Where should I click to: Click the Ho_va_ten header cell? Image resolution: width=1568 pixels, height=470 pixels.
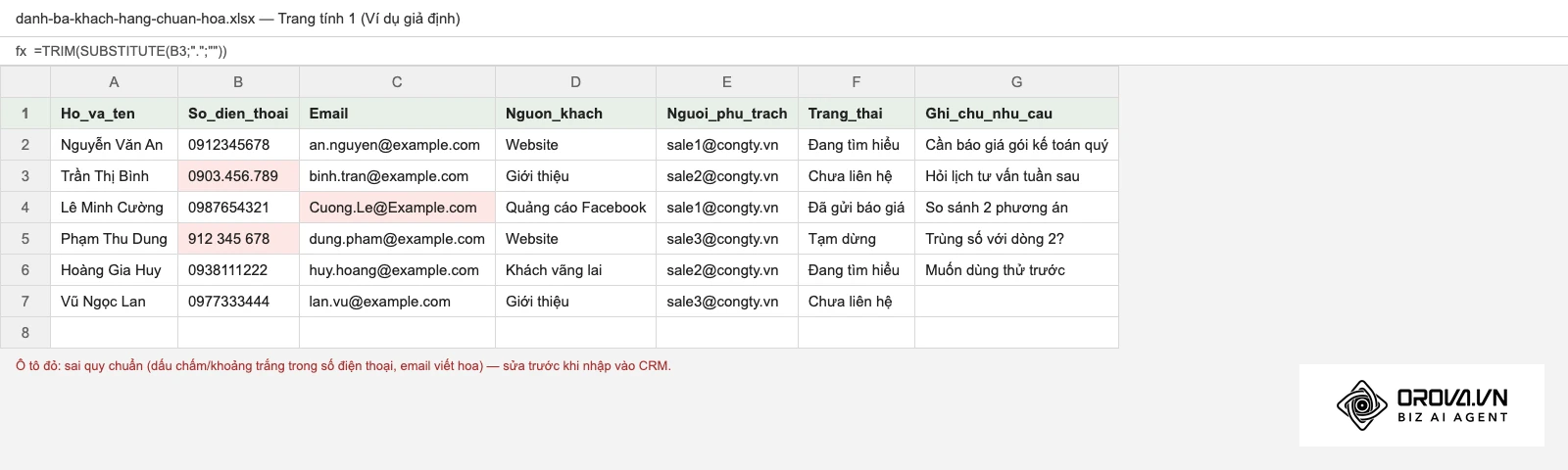coord(114,114)
